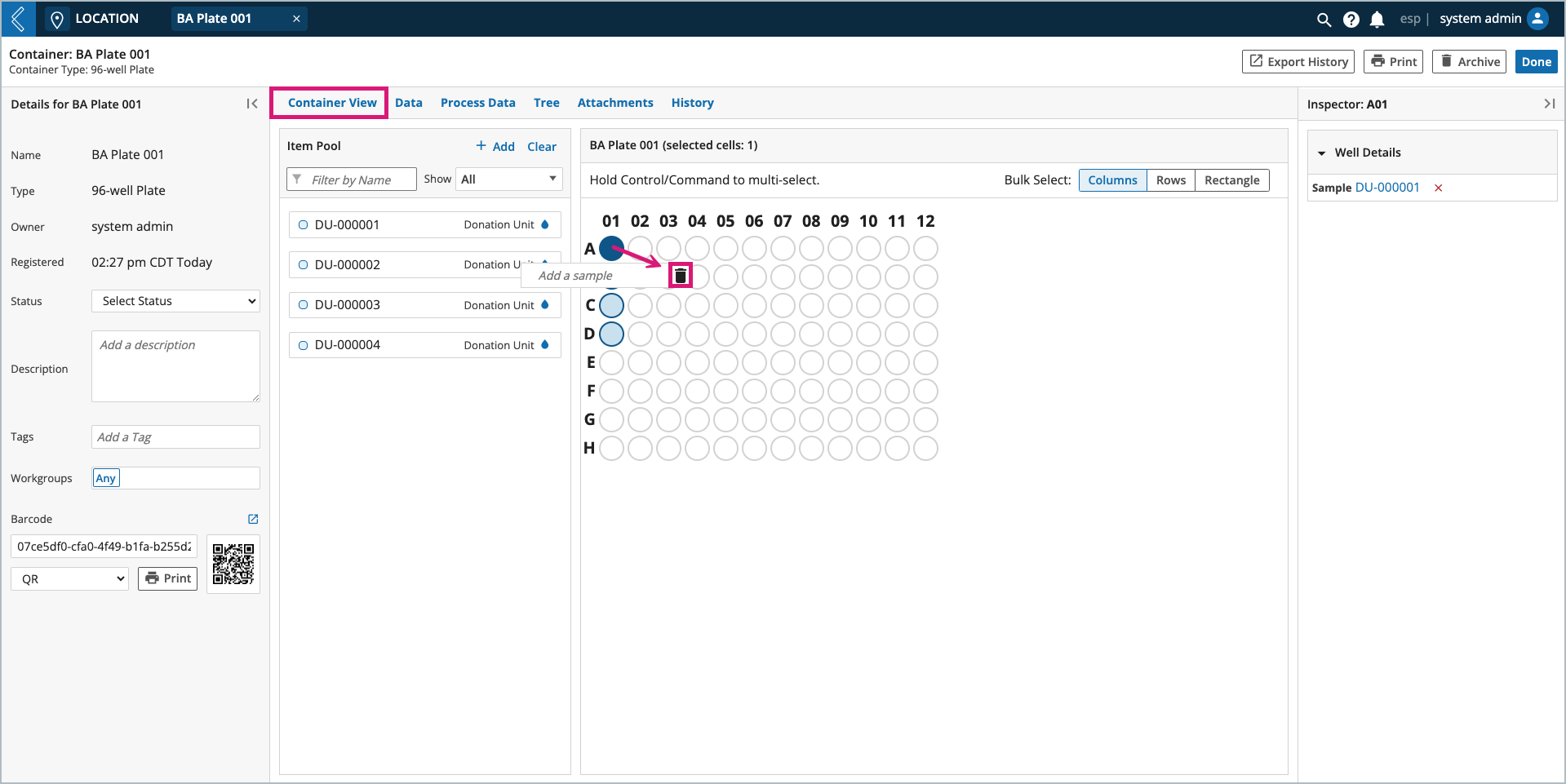Click the back chevron in top bar
The image size is (1566, 784).
click(18, 18)
